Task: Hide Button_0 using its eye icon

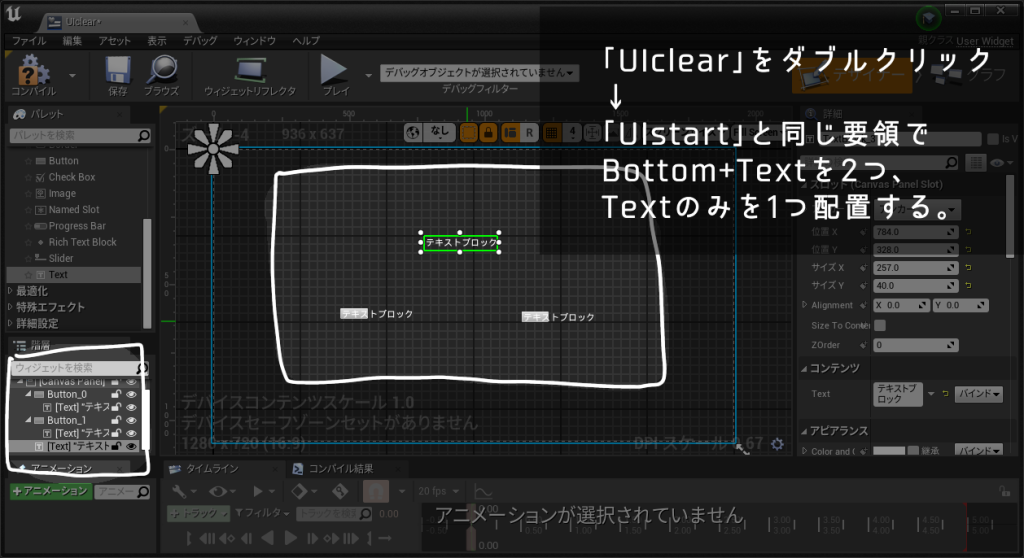Action: click(131, 394)
